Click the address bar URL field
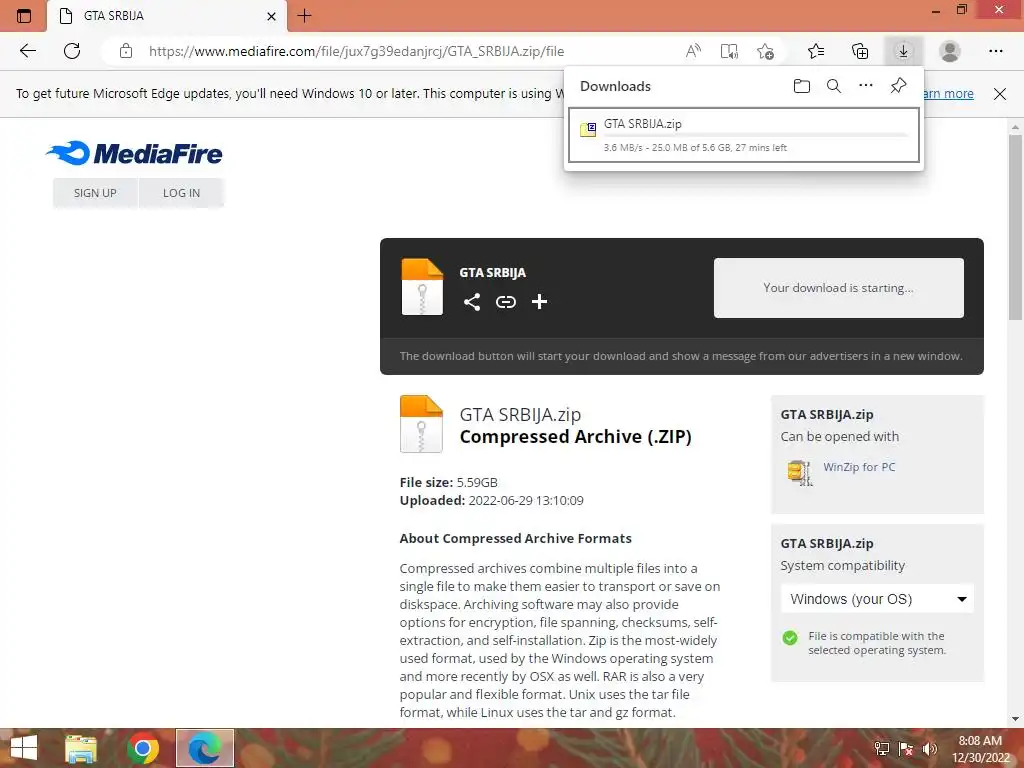The height and width of the screenshot is (768, 1024). pos(357,51)
